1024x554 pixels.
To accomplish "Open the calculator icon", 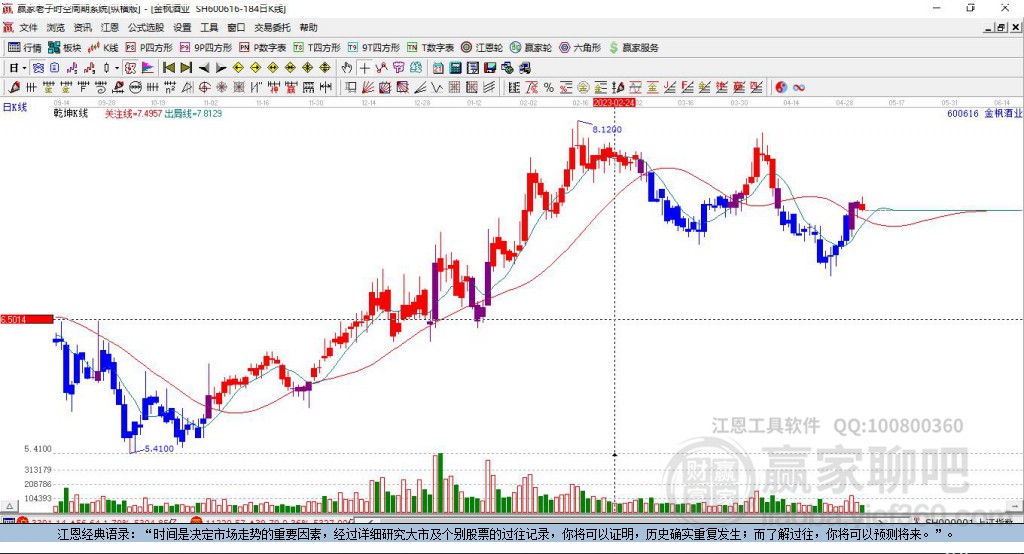I will 455,68.
